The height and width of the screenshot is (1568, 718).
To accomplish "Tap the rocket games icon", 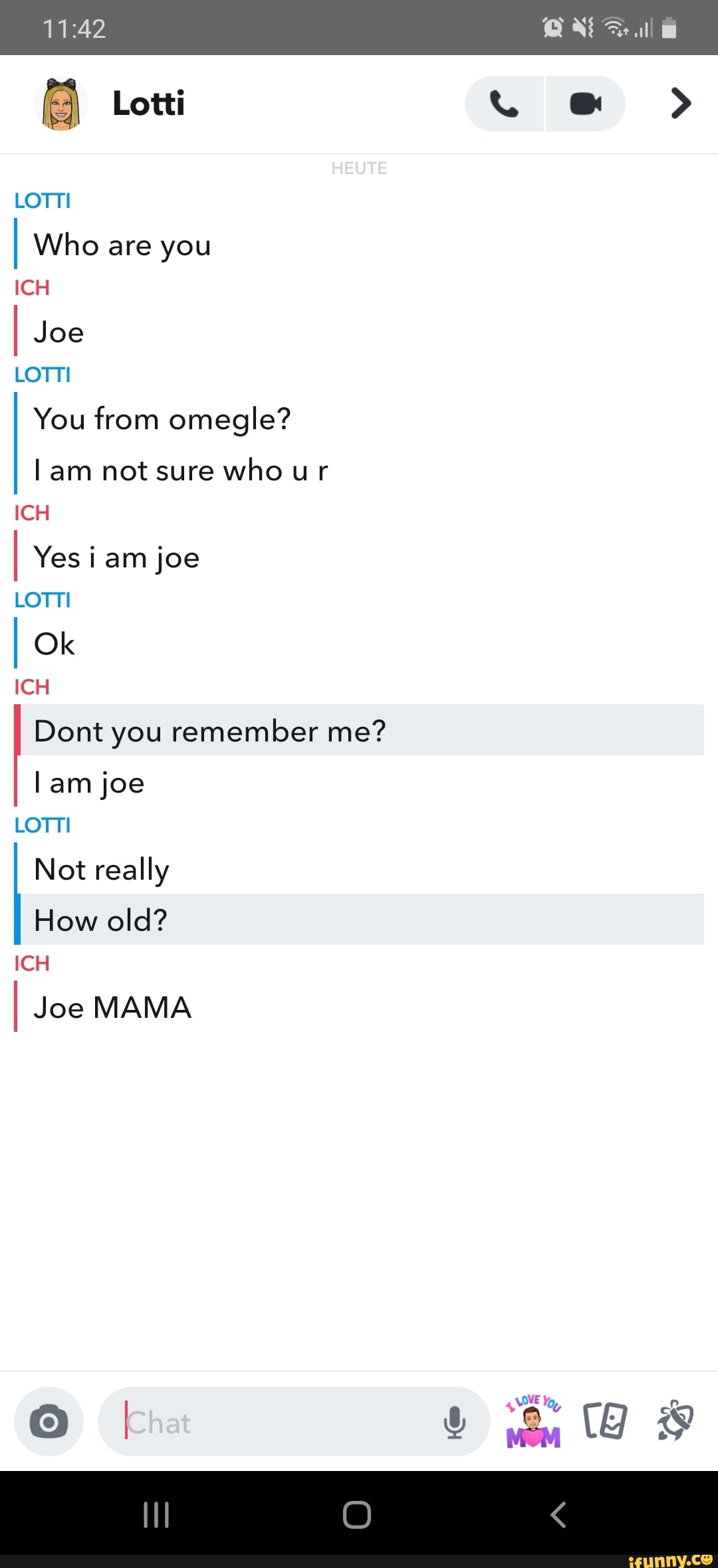I will click(x=675, y=1421).
